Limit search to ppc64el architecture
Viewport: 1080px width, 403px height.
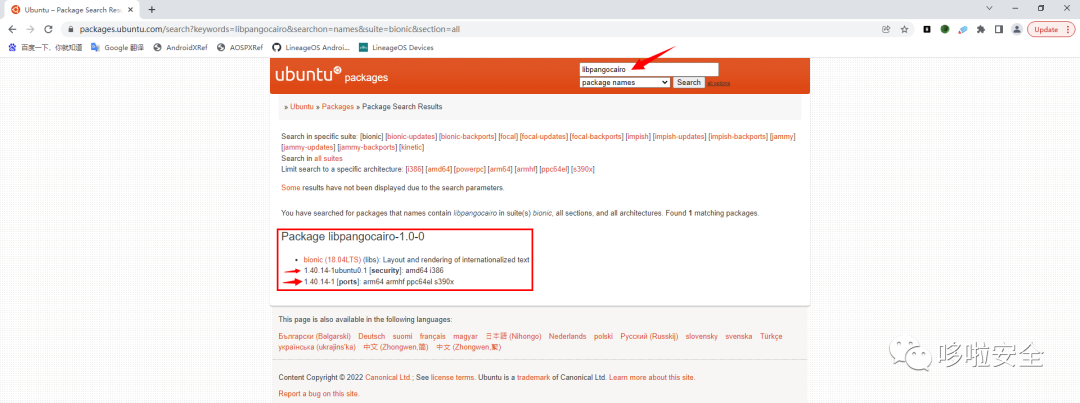click(x=555, y=169)
